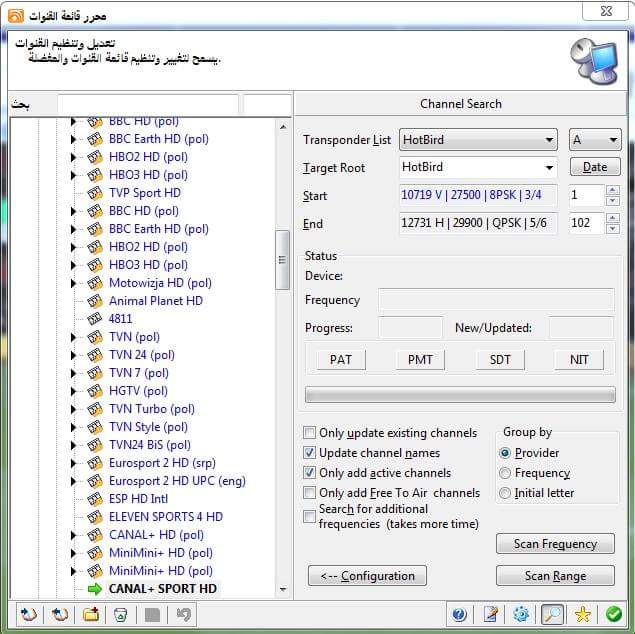Open the A dropdown next to Transponder List
The image size is (635, 634).
595,140
